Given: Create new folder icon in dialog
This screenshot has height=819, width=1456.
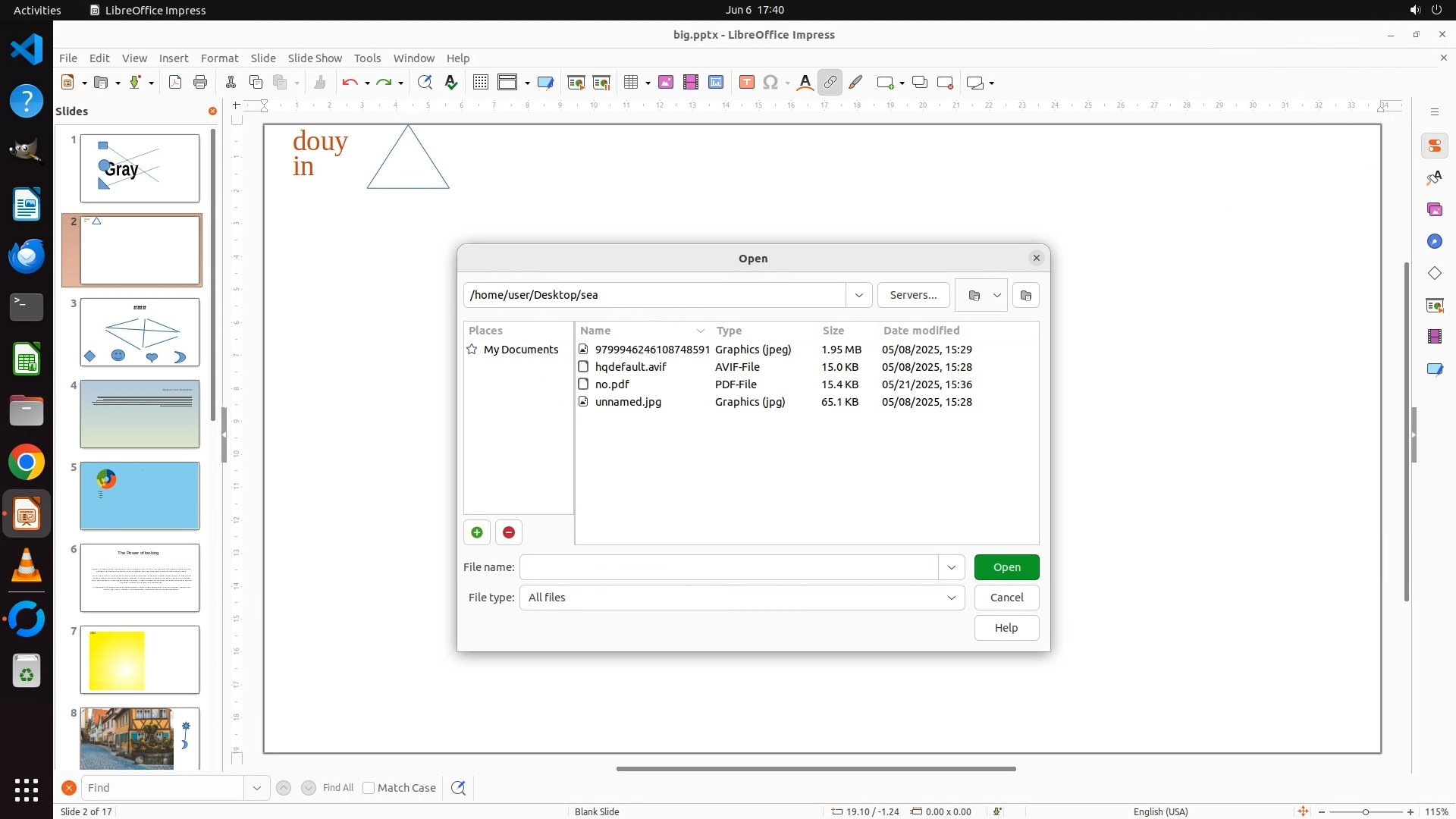Looking at the screenshot, I should (x=1026, y=295).
